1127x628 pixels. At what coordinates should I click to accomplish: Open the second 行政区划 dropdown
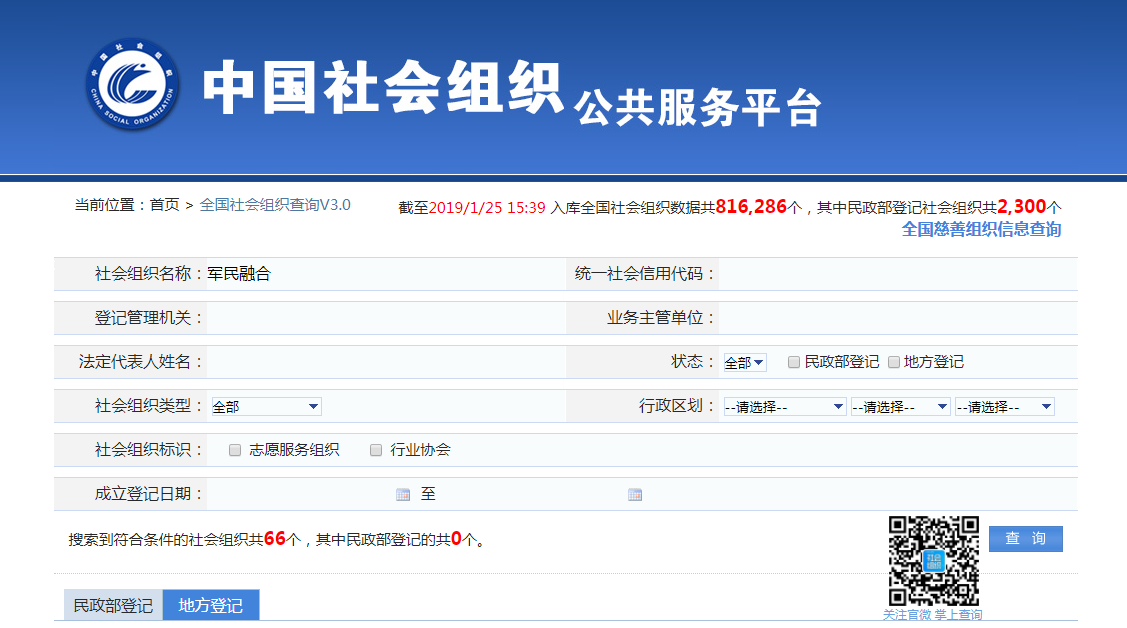tap(900, 407)
